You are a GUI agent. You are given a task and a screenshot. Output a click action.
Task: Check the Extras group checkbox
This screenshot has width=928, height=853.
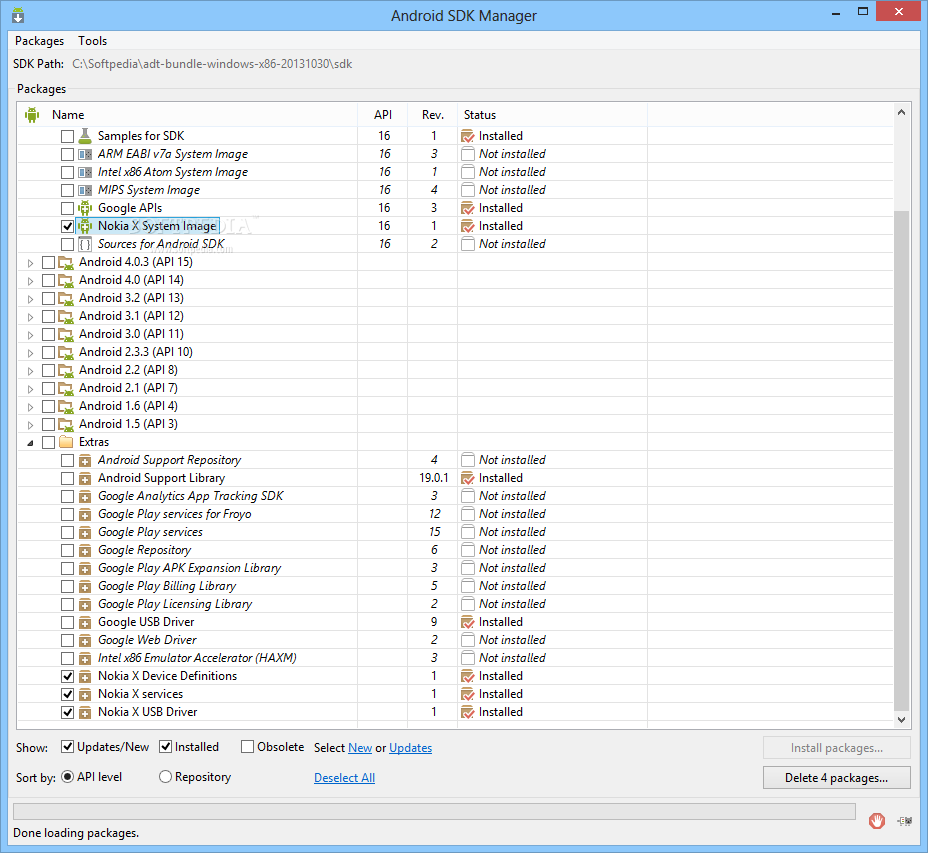49,442
